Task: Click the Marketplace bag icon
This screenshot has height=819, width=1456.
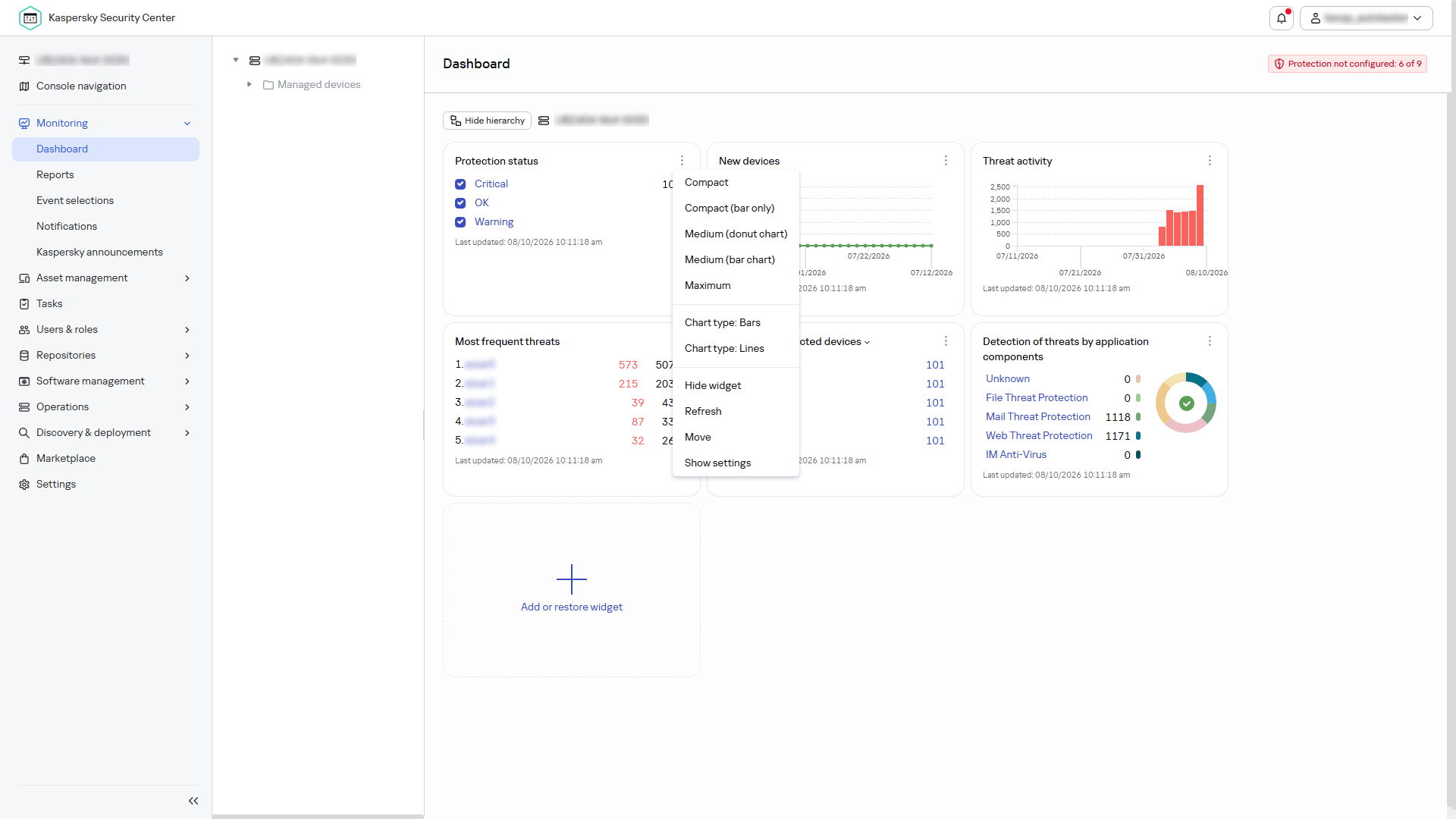Action: coord(24,459)
